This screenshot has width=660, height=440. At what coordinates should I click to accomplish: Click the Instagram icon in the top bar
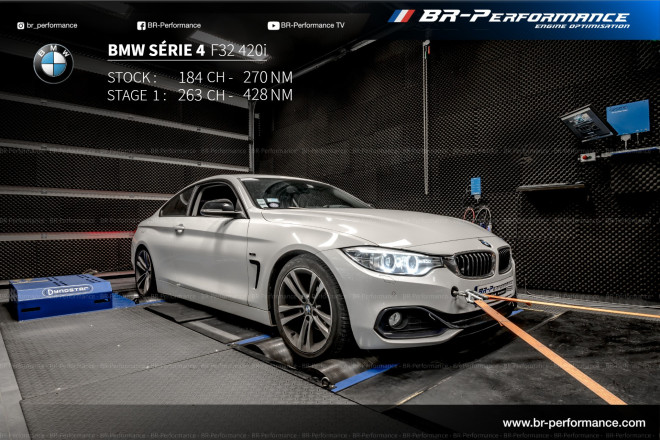coord(20,25)
